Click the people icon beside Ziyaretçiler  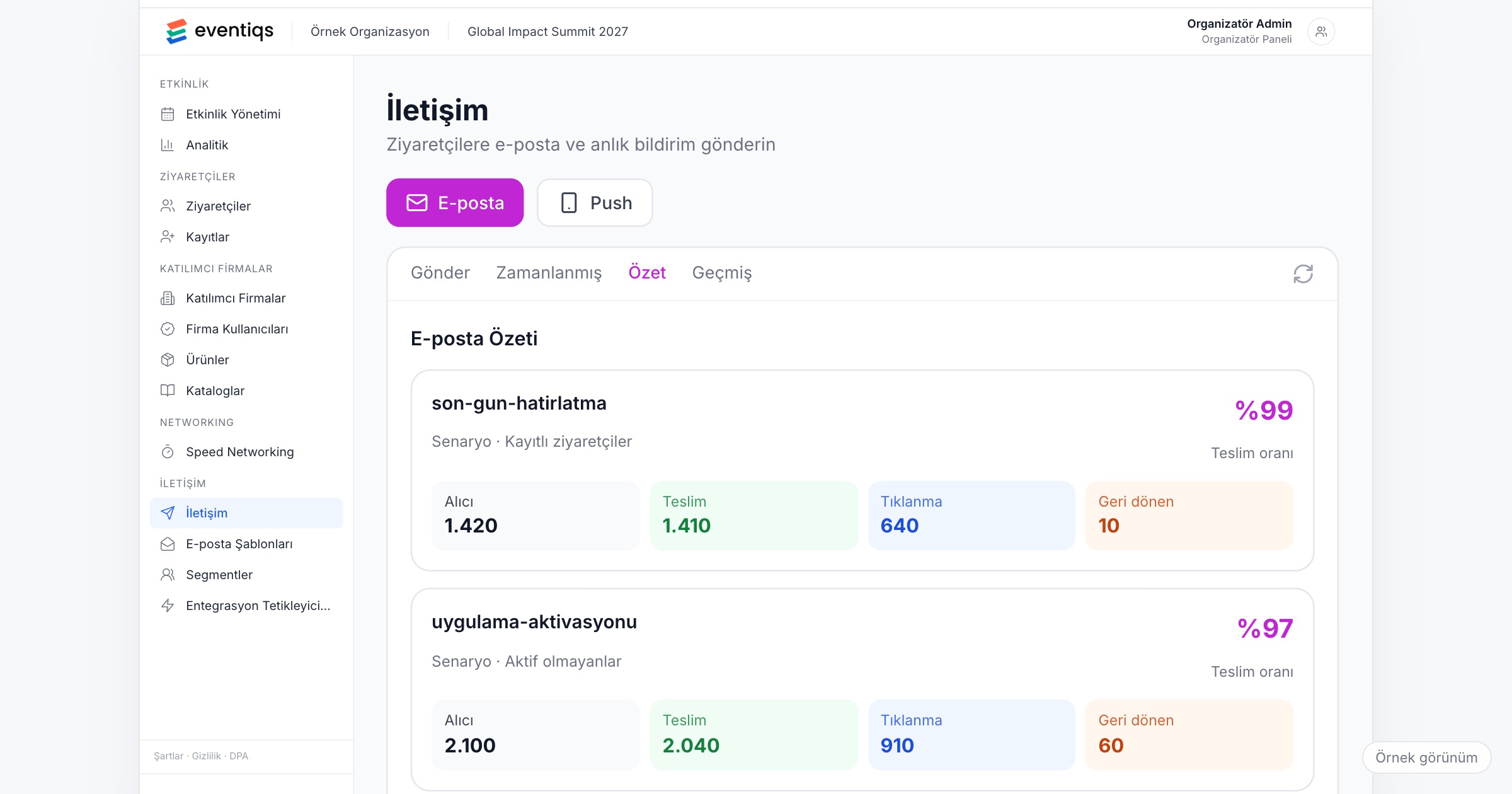click(168, 206)
